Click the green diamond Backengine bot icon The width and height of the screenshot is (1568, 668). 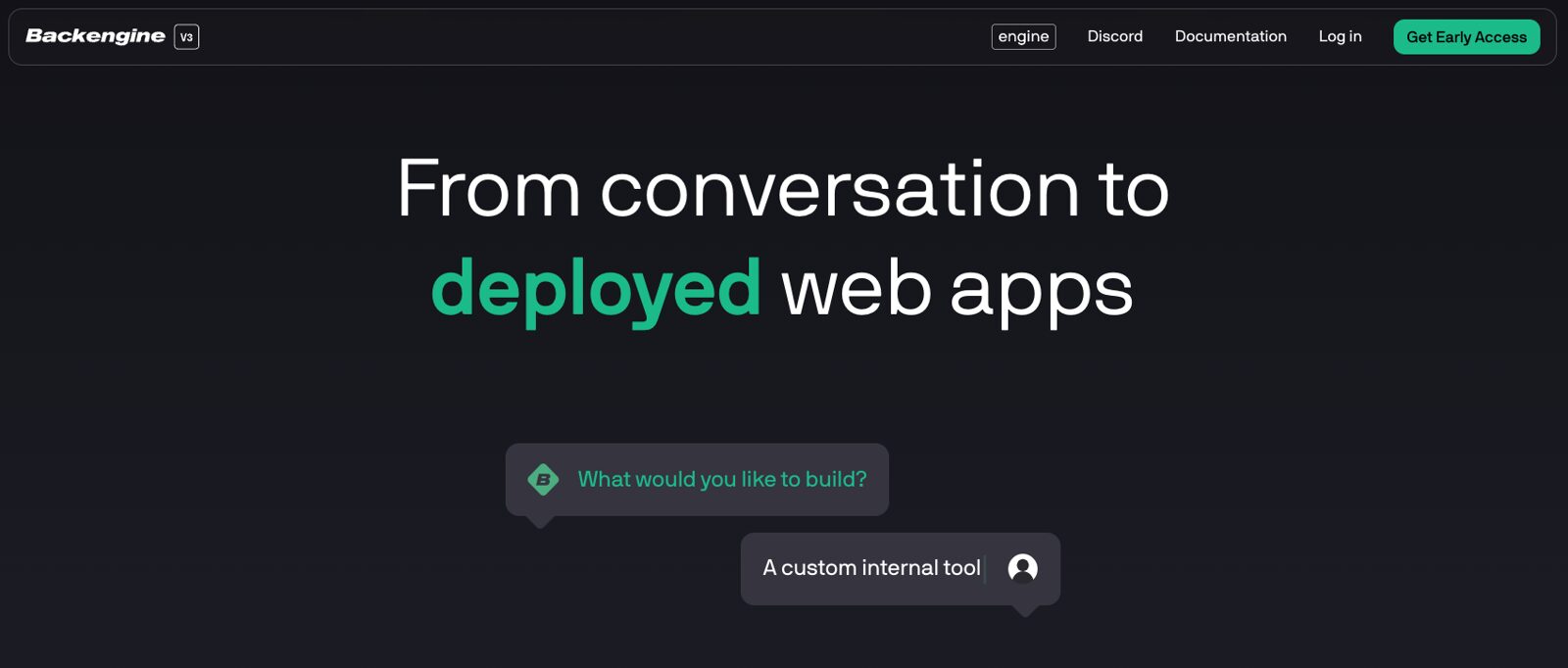tap(543, 480)
